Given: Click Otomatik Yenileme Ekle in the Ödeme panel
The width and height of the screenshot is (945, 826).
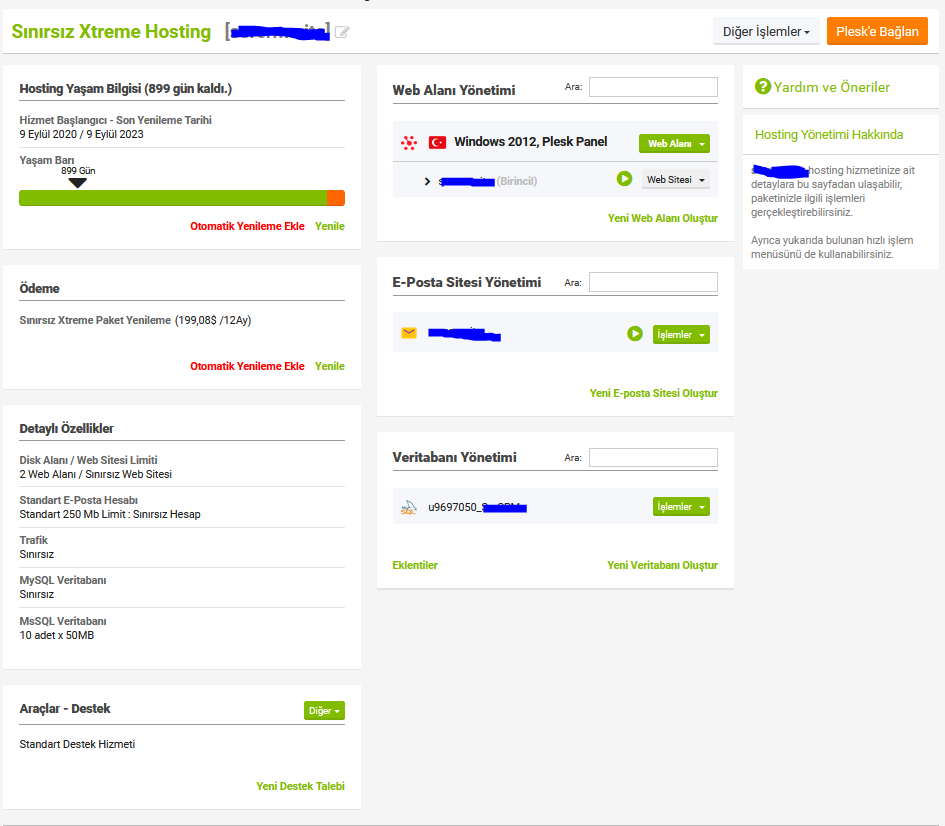Looking at the screenshot, I should click(247, 366).
